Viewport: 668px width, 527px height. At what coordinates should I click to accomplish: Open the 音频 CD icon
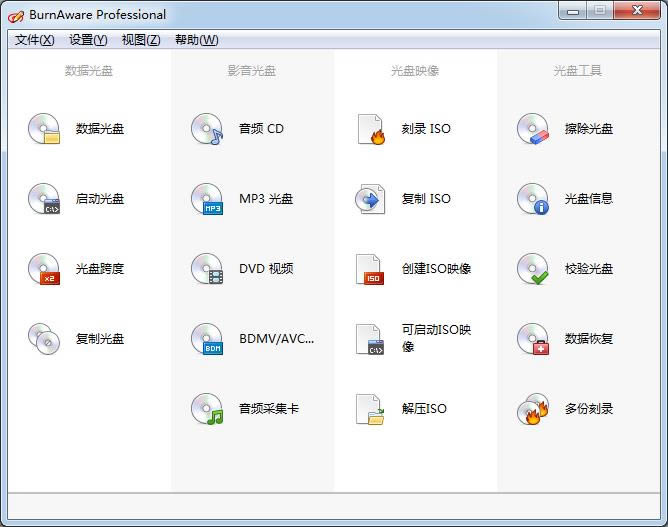[x=207, y=129]
